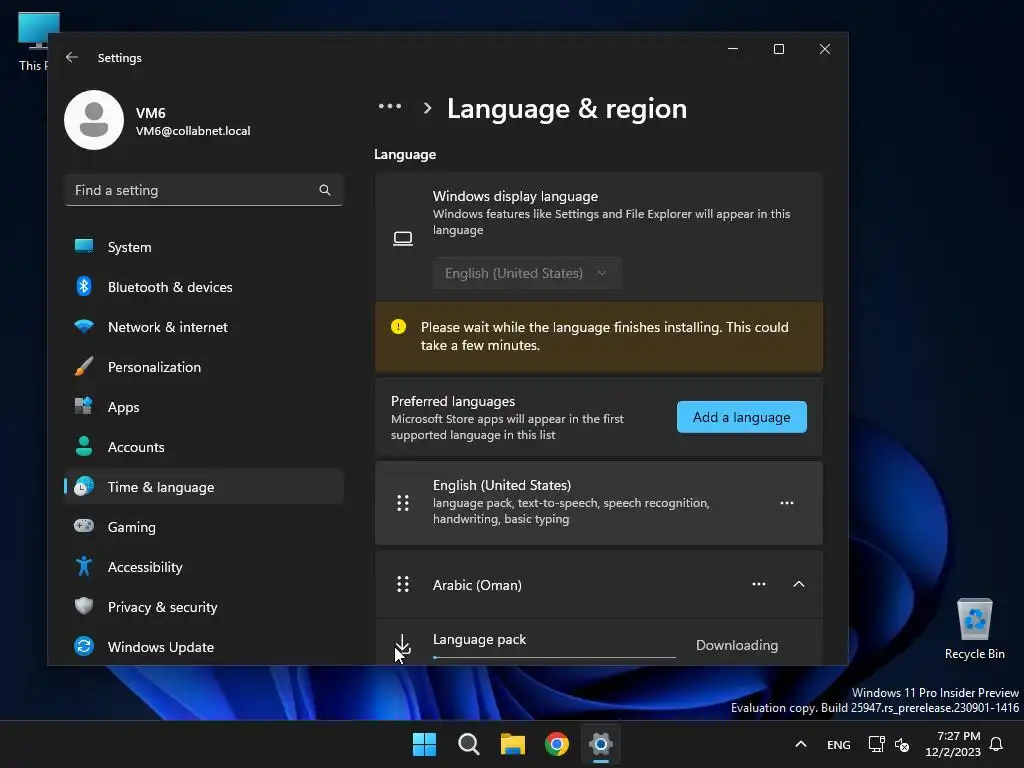Launch Google Chrome from the taskbar
1024x768 pixels.
556,744
